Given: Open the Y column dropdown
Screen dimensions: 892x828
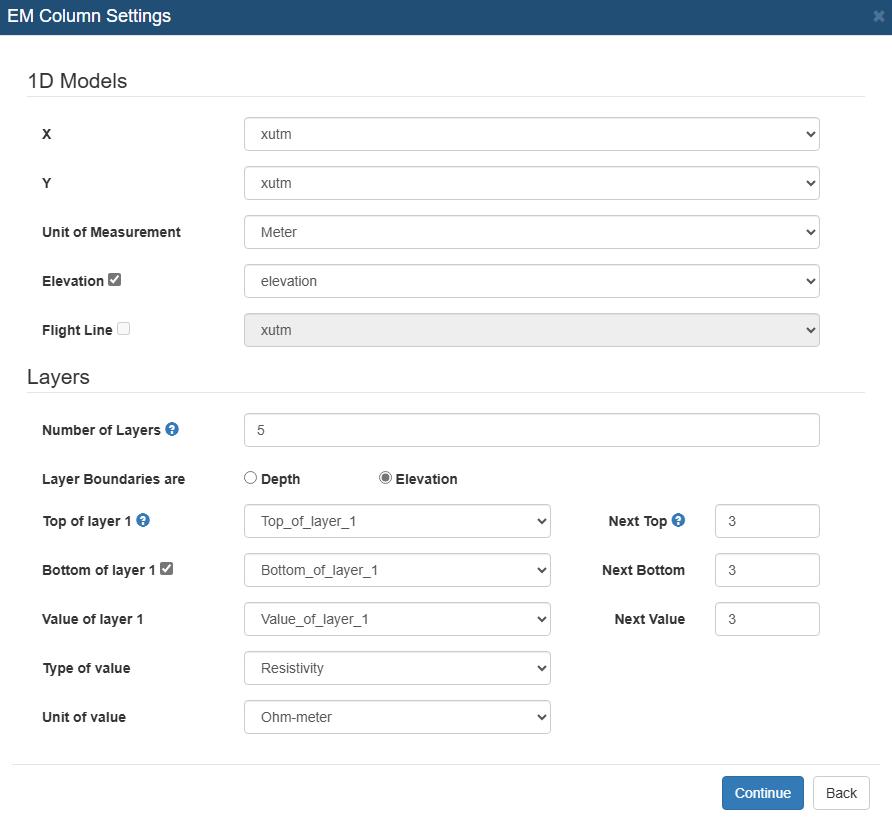Looking at the screenshot, I should click(x=532, y=183).
